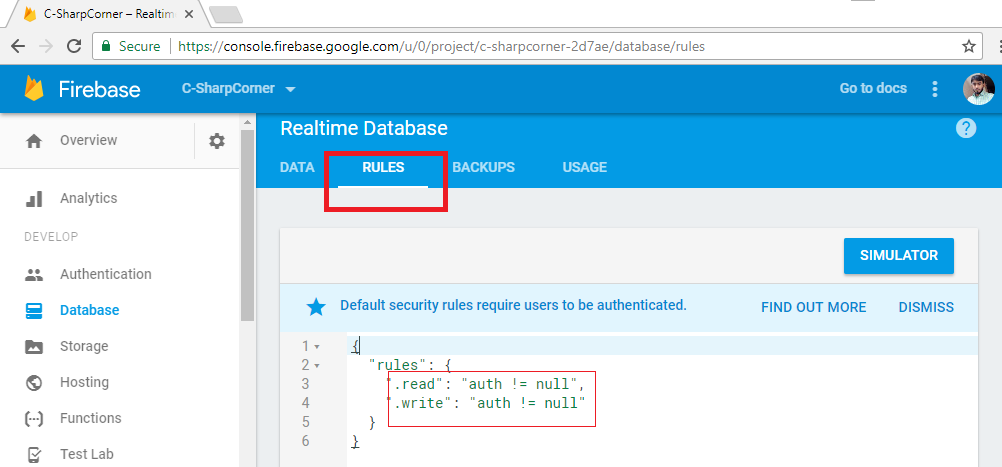Click the Database icon in sidebar
This screenshot has height=467, width=1002.
click(33, 310)
